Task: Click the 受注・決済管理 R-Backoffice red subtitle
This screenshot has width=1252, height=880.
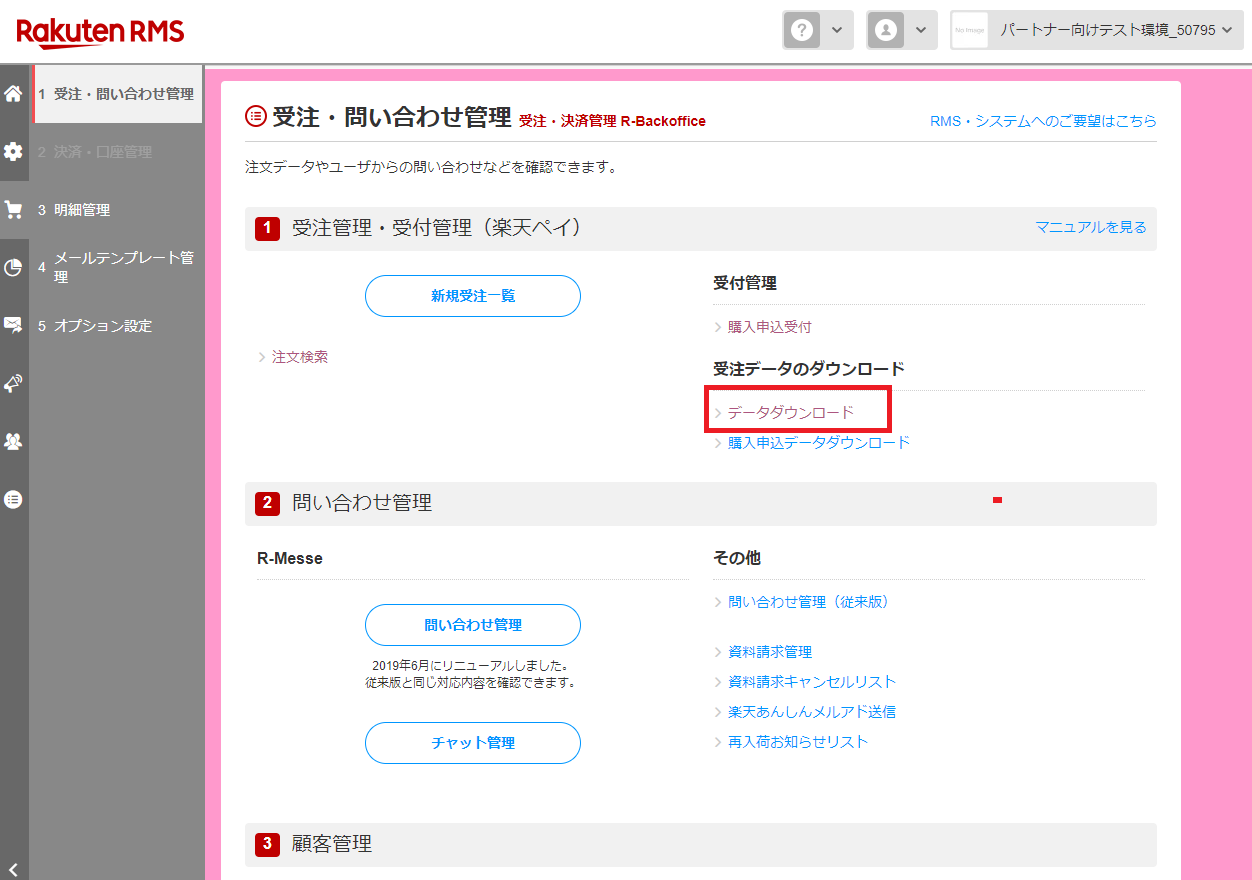Action: (x=612, y=121)
